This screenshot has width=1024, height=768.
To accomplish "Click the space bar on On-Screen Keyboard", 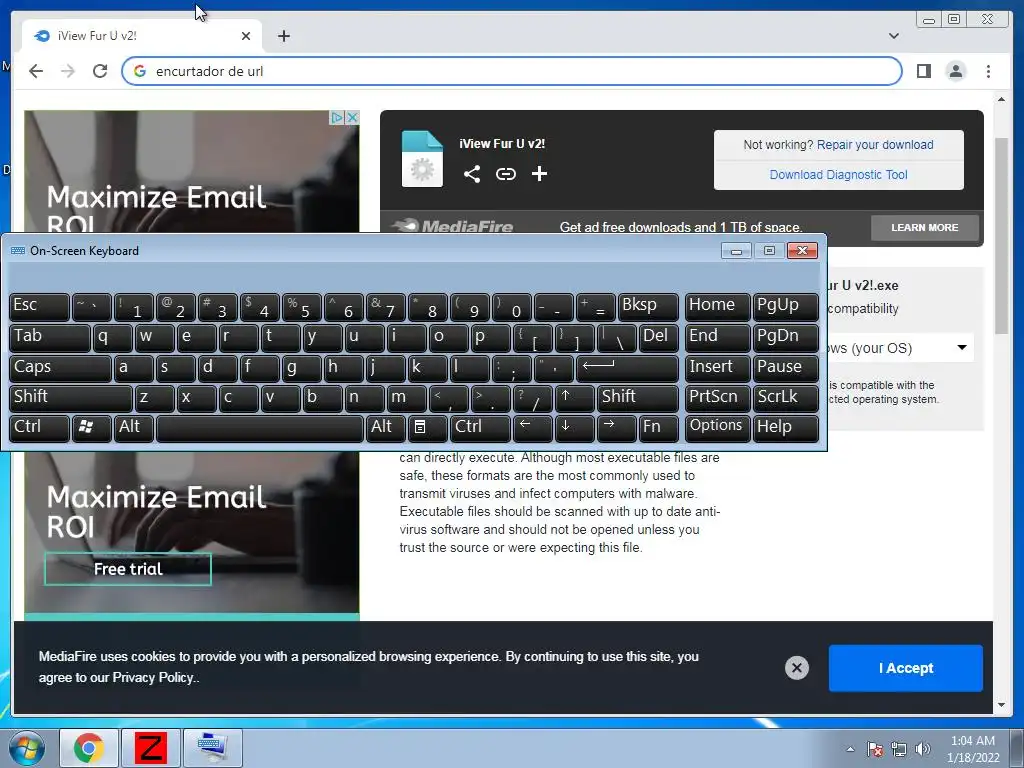I will pos(259,427).
